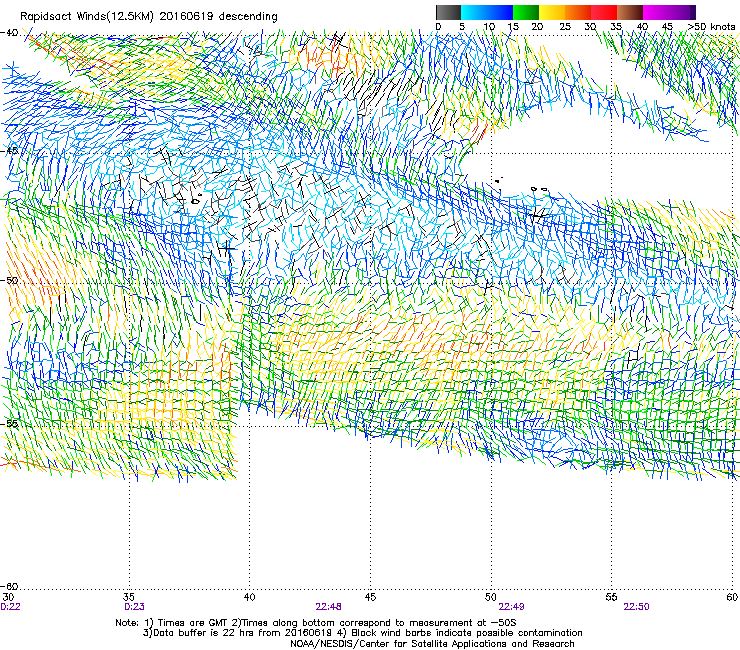Click the '0' label under the color legend
Viewport: 740px width, 650px height.
point(438,27)
